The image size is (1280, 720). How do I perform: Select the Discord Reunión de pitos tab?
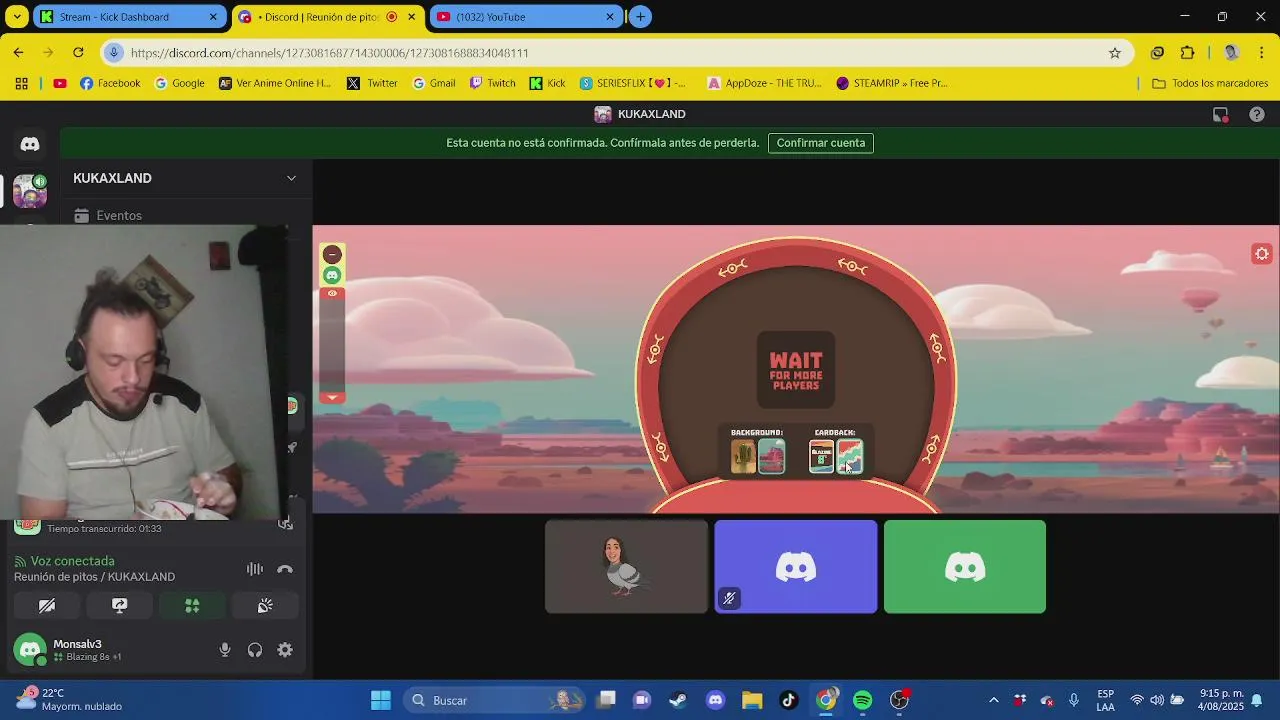click(328, 17)
